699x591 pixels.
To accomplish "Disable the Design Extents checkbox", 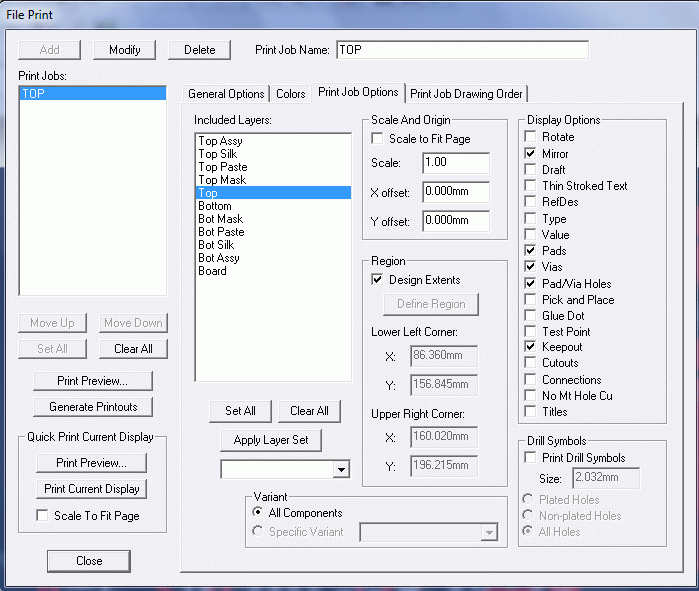I will click(378, 280).
